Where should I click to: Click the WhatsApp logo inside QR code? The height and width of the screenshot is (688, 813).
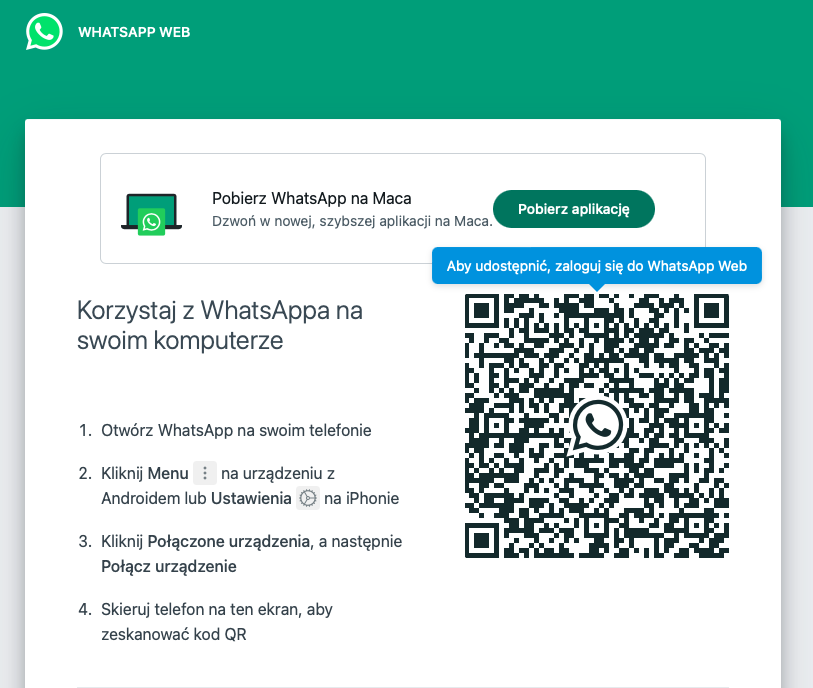pyautogui.click(x=597, y=426)
